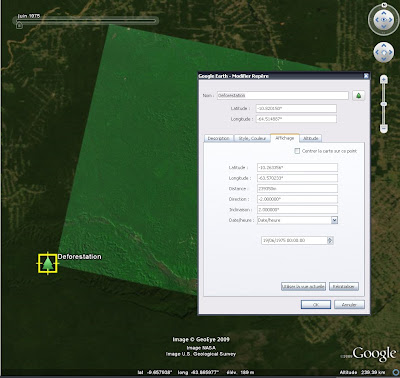Pan down with the move joystick arrow
400x378 pixels.
pyautogui.click(x=384, y=59)
